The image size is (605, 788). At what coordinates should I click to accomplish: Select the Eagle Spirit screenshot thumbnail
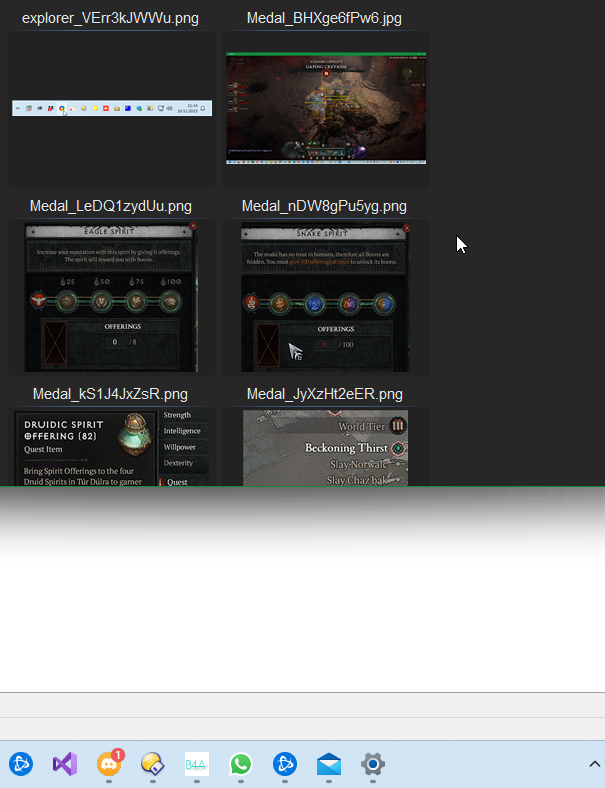click(110, 297)
